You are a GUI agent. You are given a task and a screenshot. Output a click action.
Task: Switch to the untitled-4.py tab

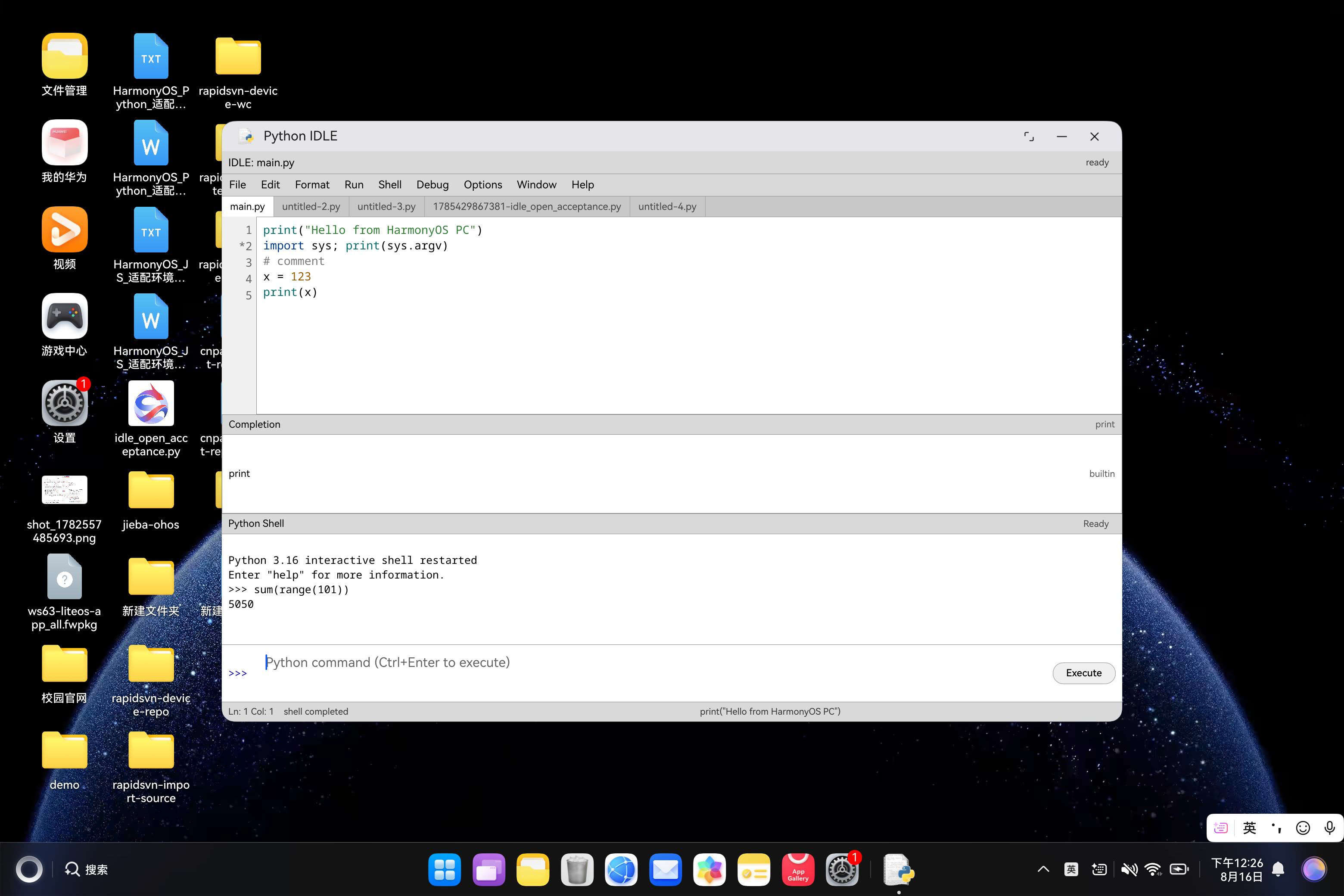[x=667, y=206]
